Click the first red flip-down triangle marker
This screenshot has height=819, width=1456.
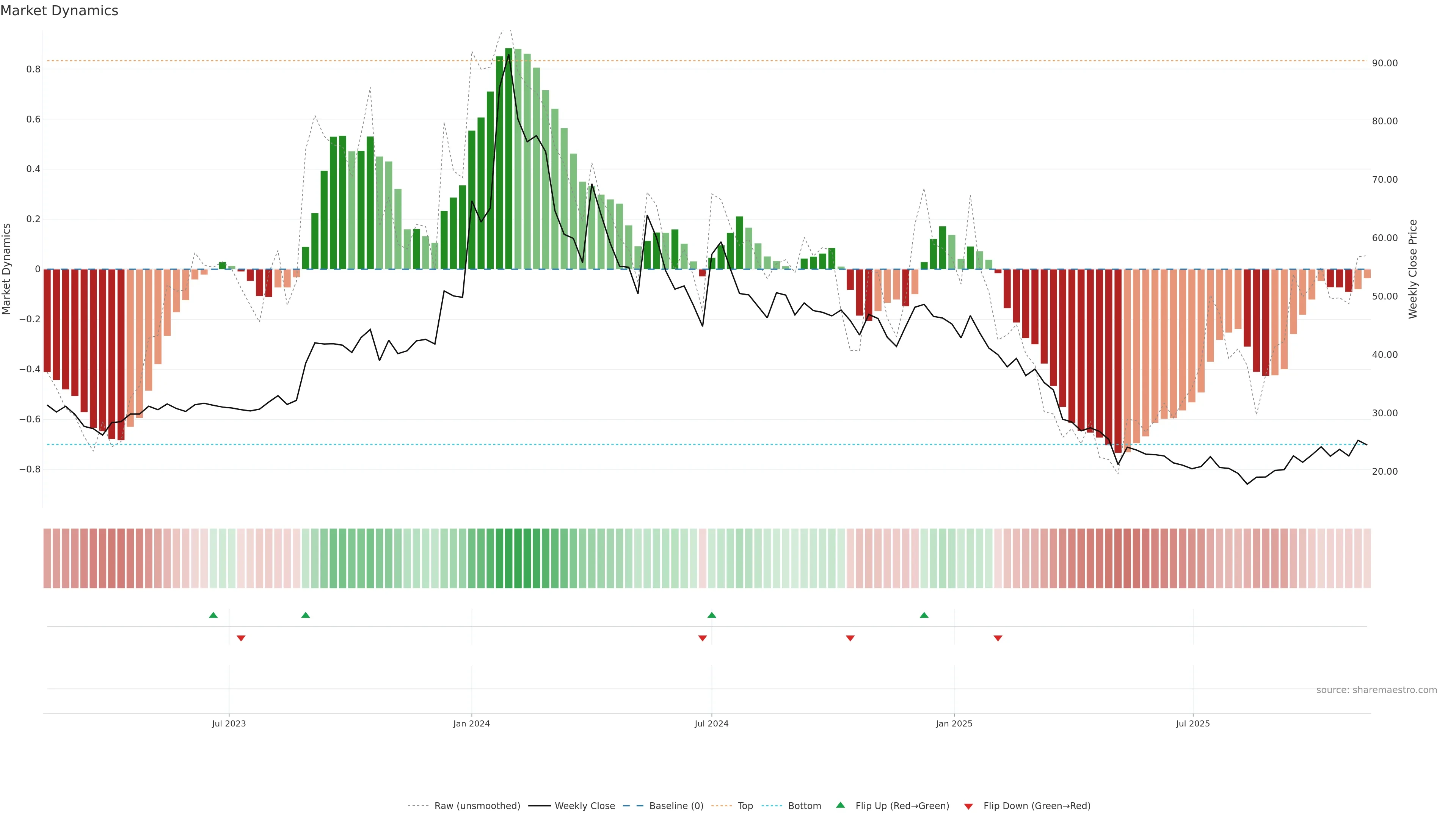tap(241, 638)
